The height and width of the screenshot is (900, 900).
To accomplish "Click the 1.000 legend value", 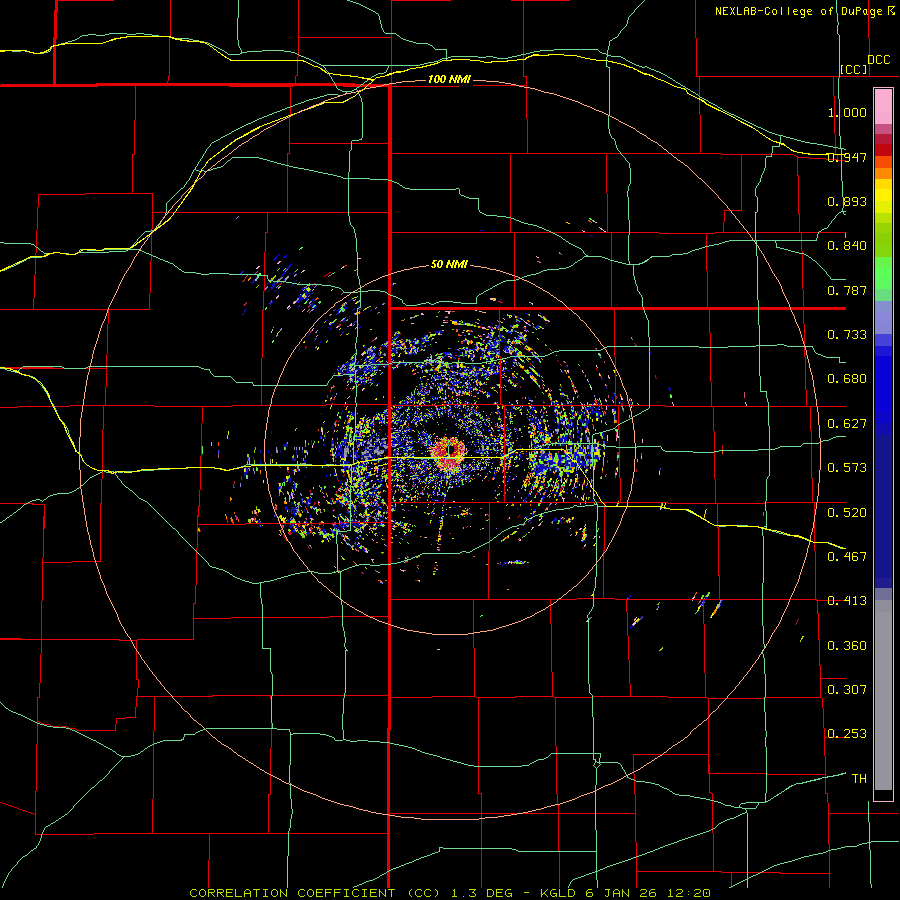I will [847, 112].
